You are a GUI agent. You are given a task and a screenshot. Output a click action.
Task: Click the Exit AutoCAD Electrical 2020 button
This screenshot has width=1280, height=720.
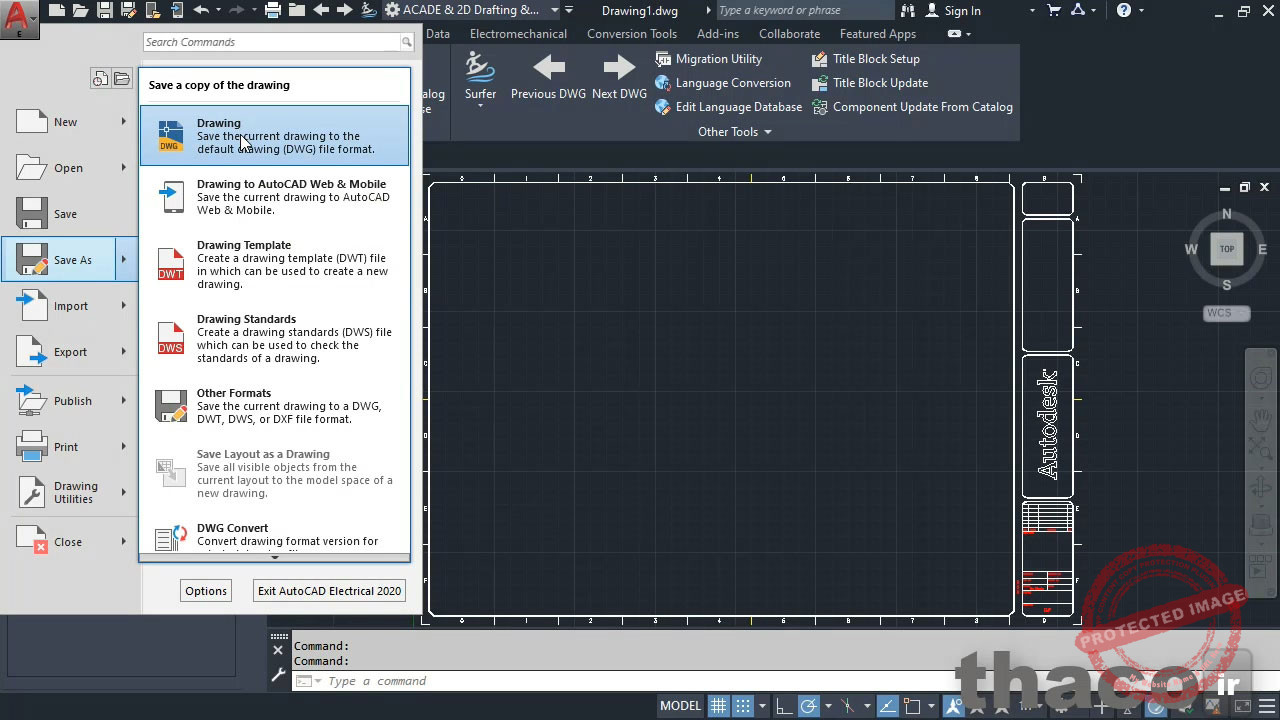(329, 590)
